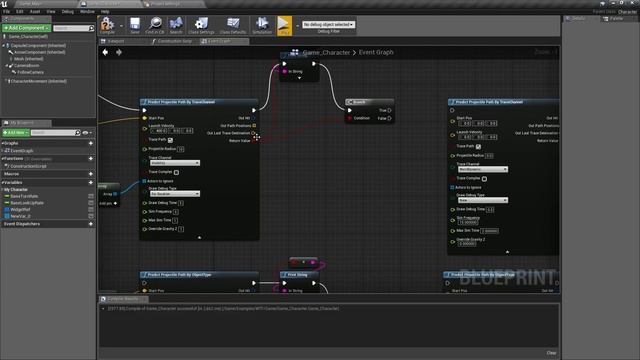Click the add pin plus on array node
Screen dimensions: 640x360
click(116, 203)
